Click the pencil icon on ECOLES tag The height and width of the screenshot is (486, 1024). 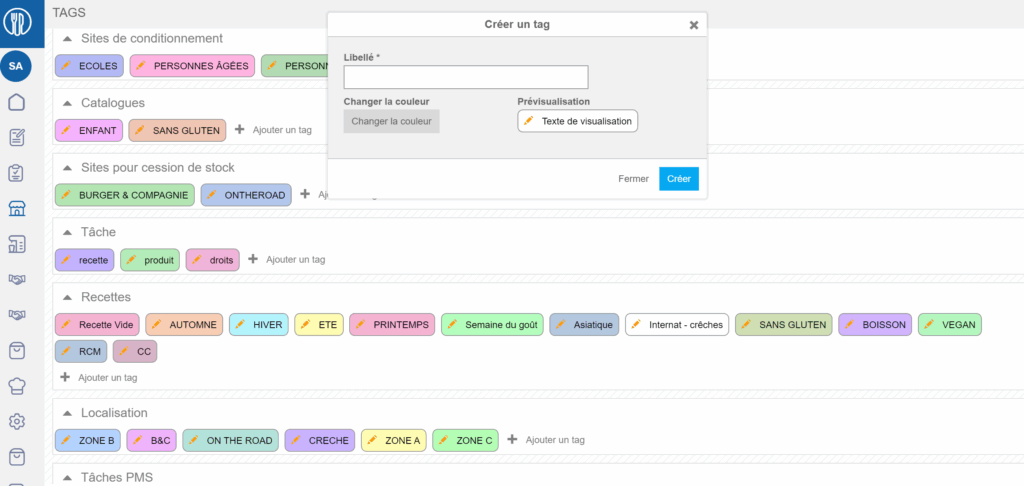pos(66,66)
